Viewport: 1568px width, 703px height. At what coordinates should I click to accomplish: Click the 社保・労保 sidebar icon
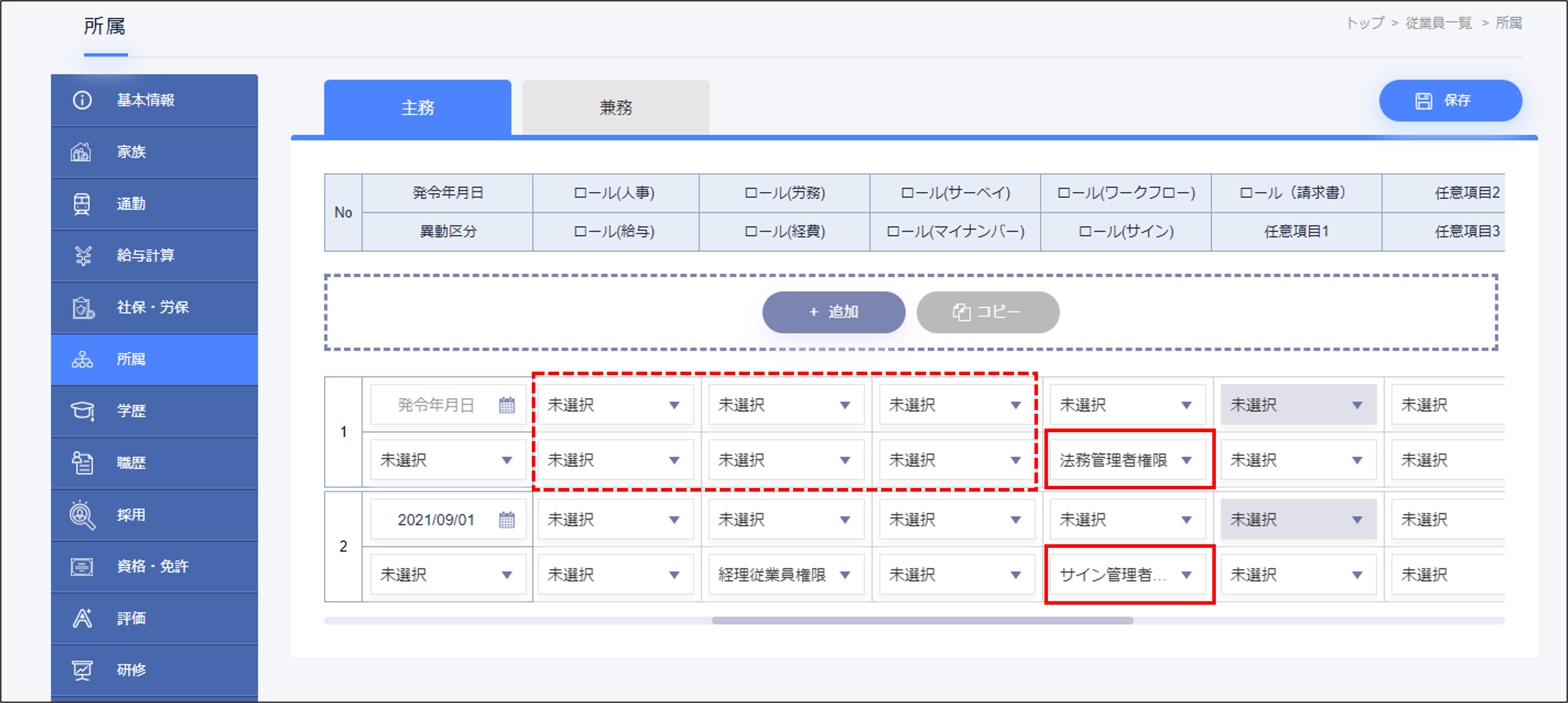pyautogui.click(x=83, y=308)
